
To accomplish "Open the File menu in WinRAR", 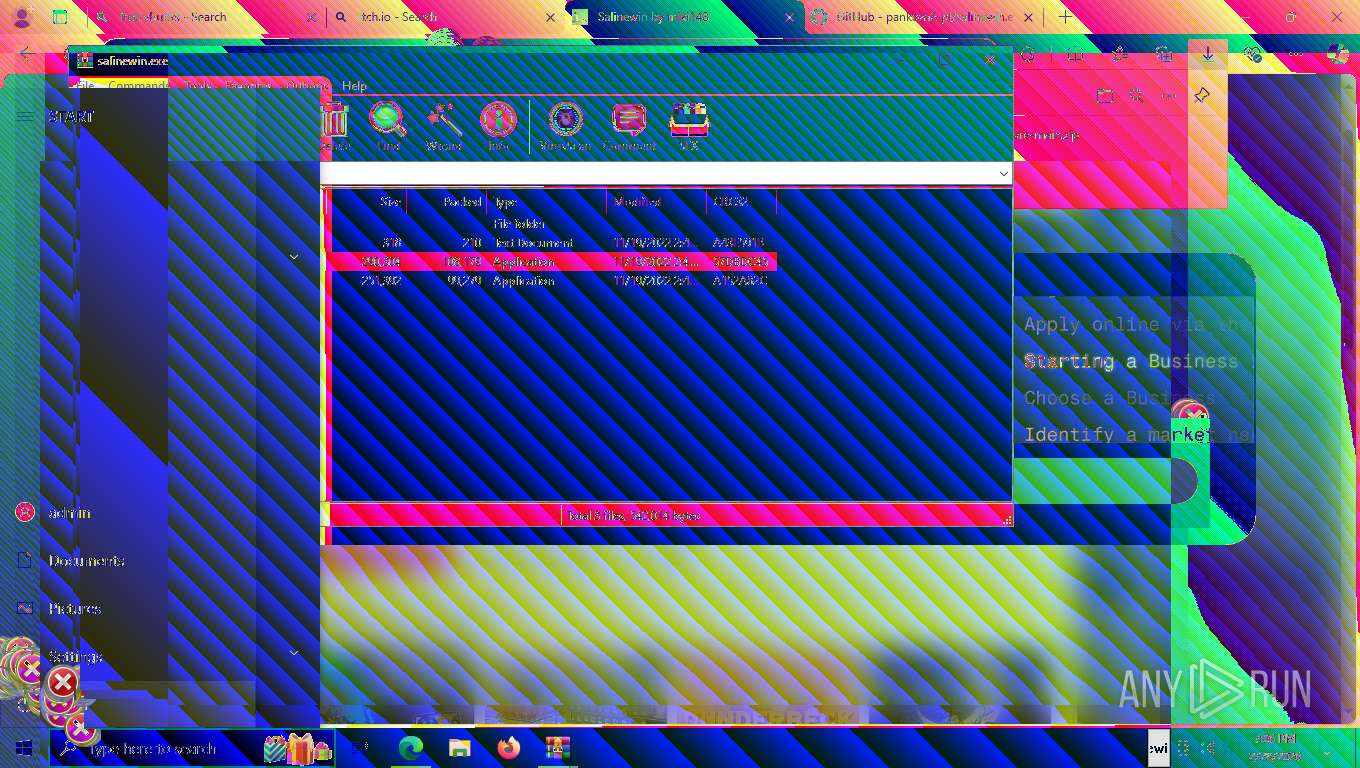I will pos(86,86).
